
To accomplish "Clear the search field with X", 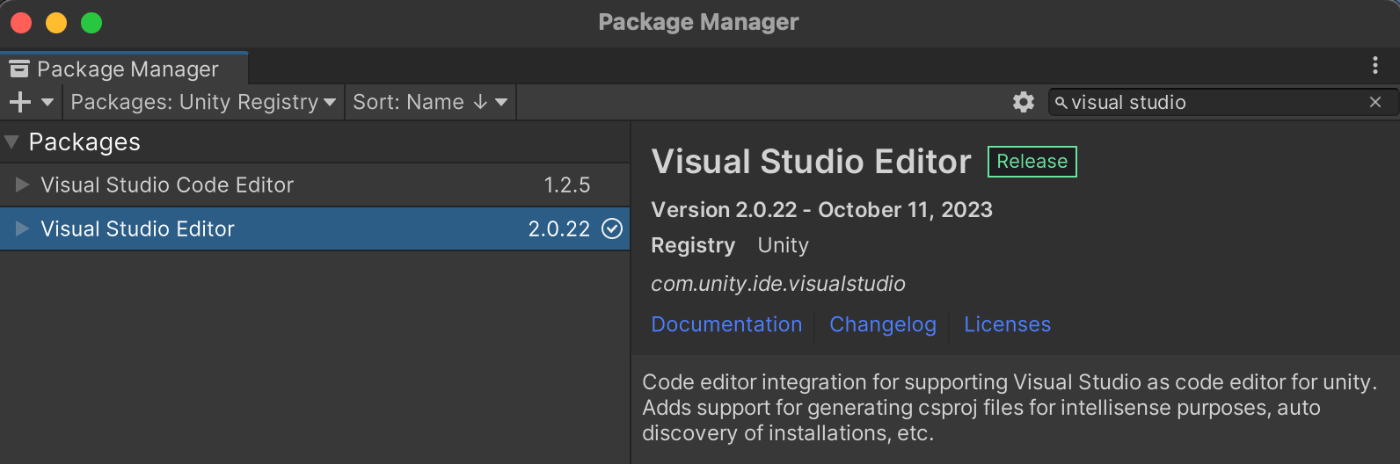I will pyautogui.click(x=1375, y=102).
